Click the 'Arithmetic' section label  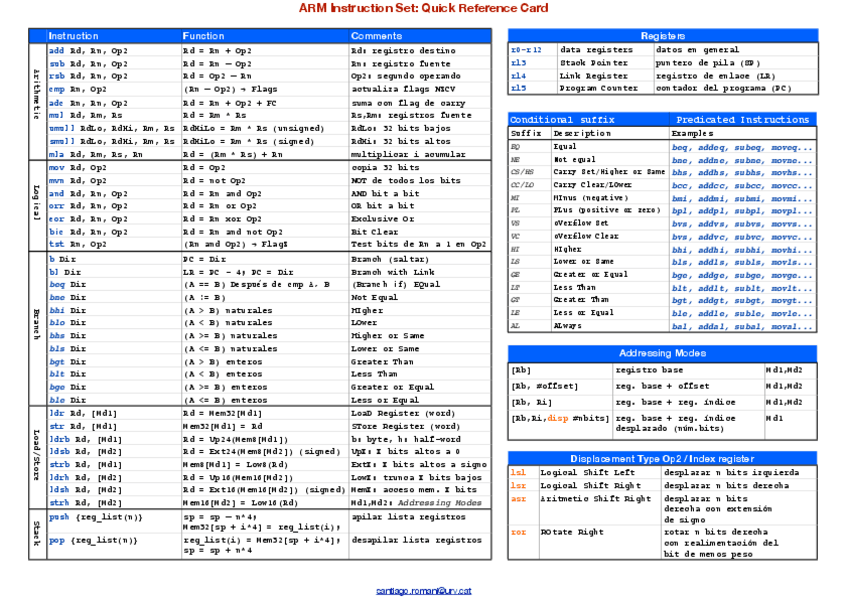(x=37, y=94)
